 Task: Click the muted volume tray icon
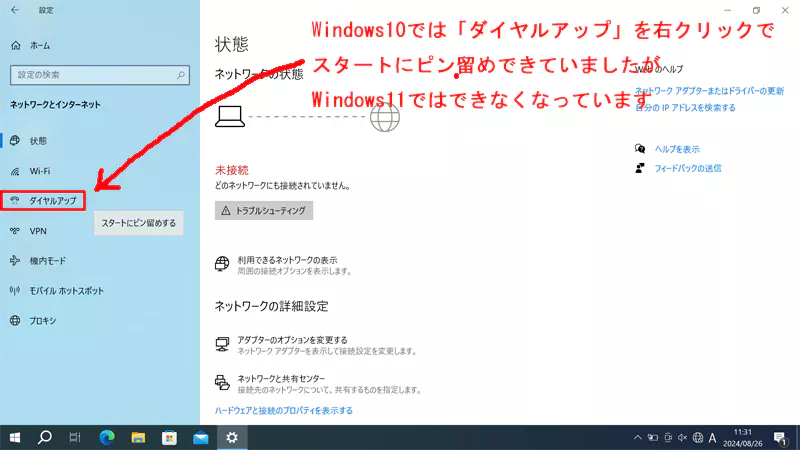(683, 438)
